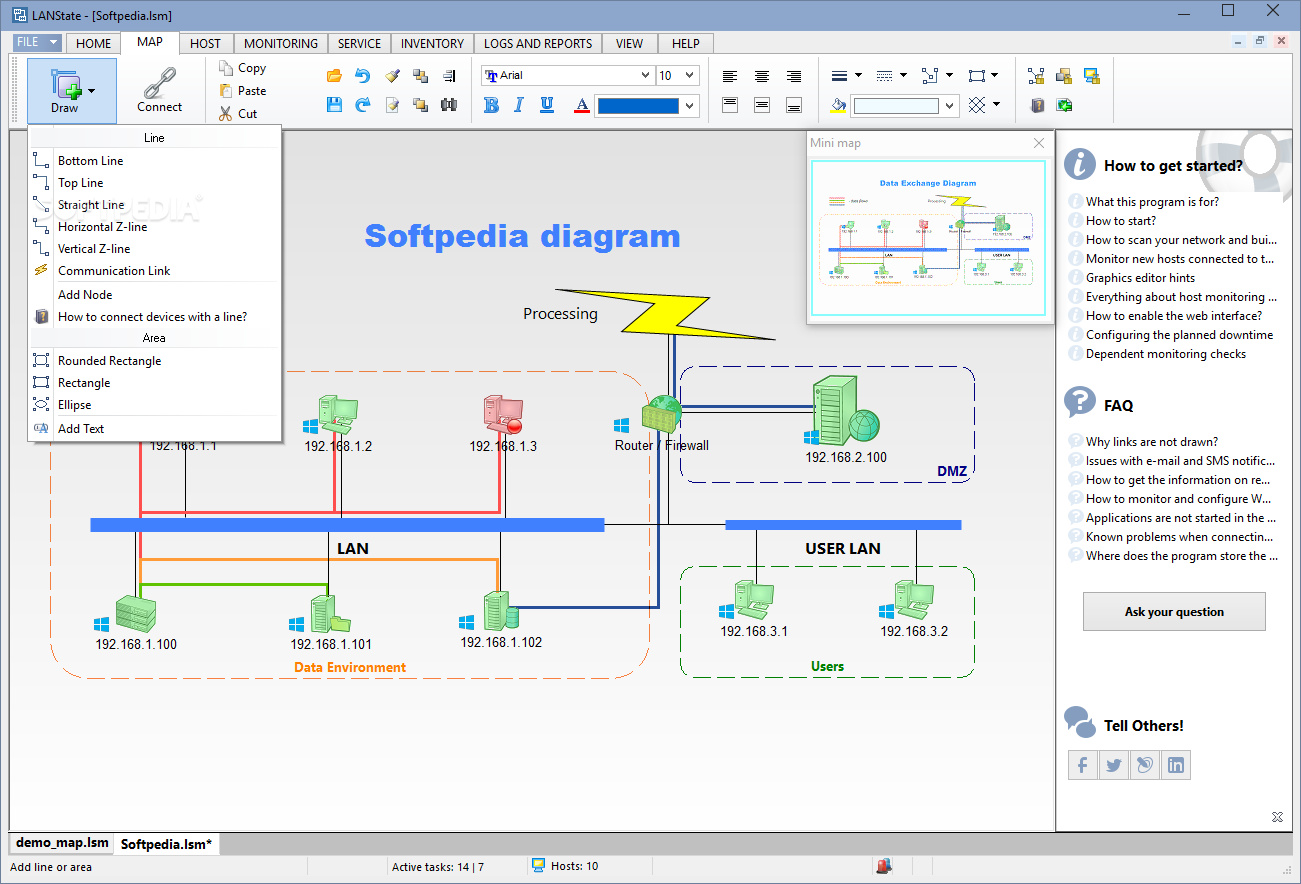Open the Arial font name dropdown
Viewport: 1301px width, 884px height.
[x=645, y=75]
